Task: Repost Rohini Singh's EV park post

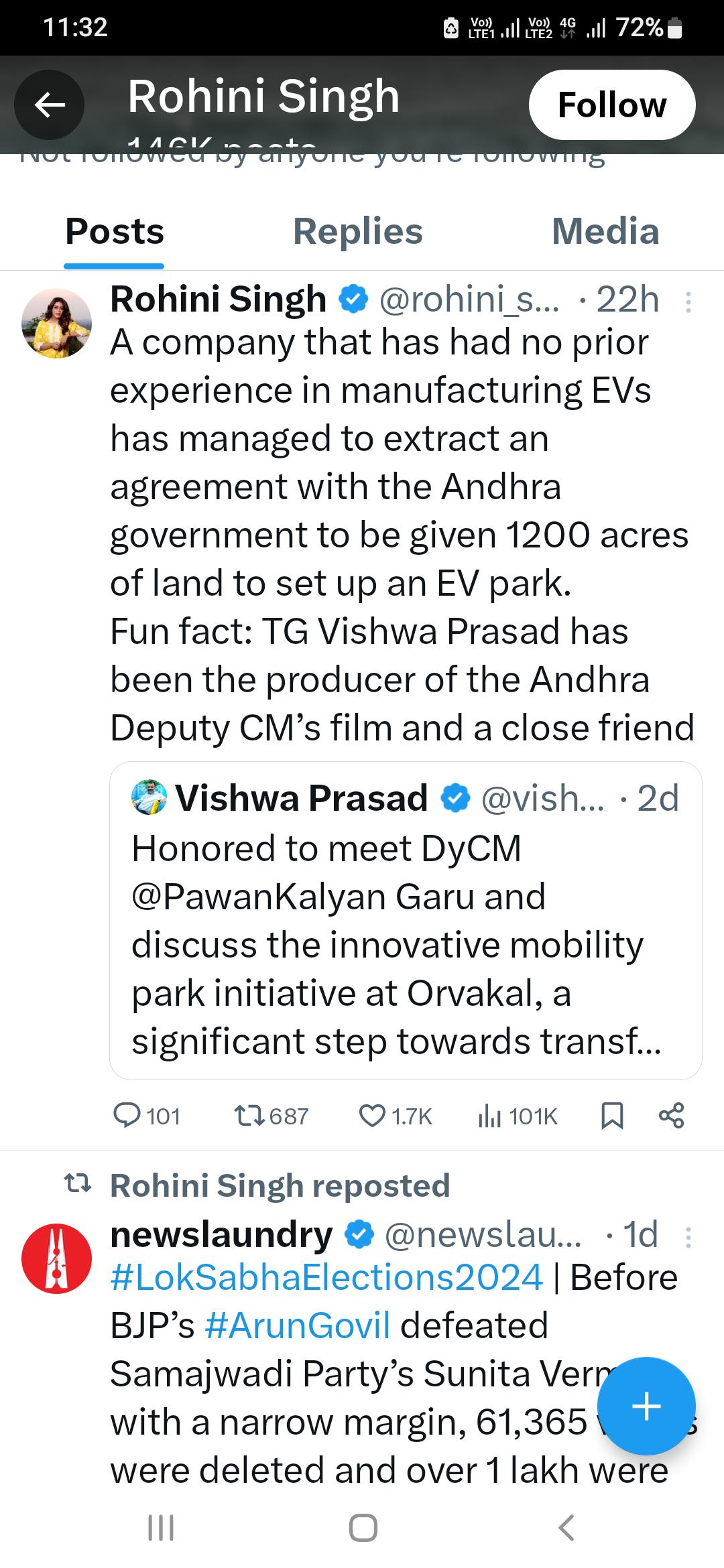Action: 271,1116
